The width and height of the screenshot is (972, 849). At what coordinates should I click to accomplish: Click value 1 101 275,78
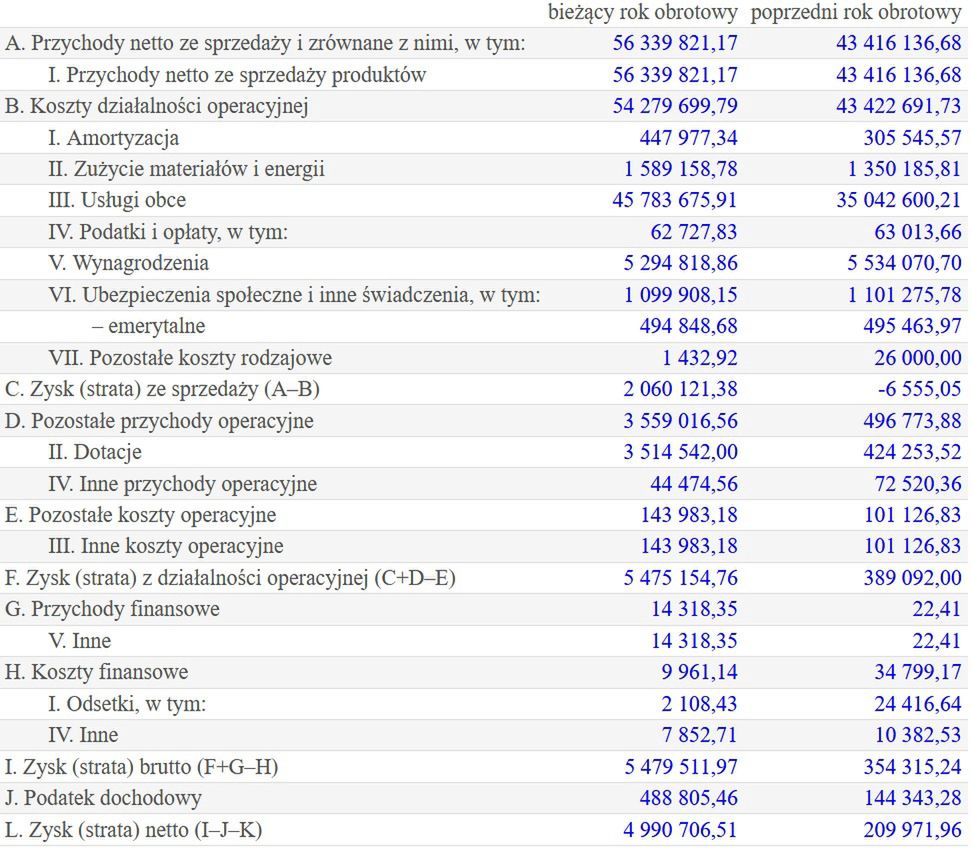pyautogui.click(x=904, y=295)
